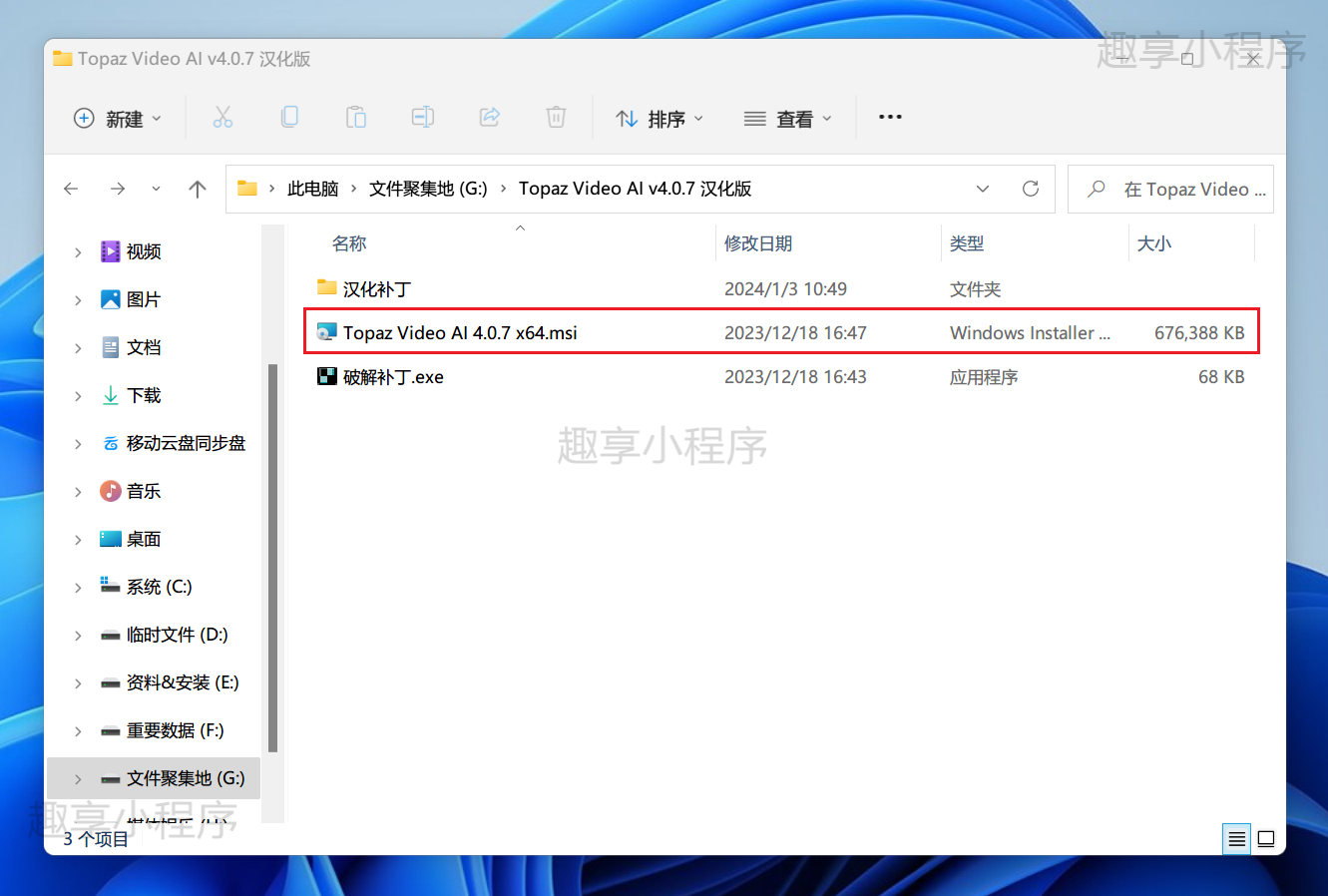Open recent locations dropdown chevron
Screen dimensions: 1328x896
pos(156,189)
